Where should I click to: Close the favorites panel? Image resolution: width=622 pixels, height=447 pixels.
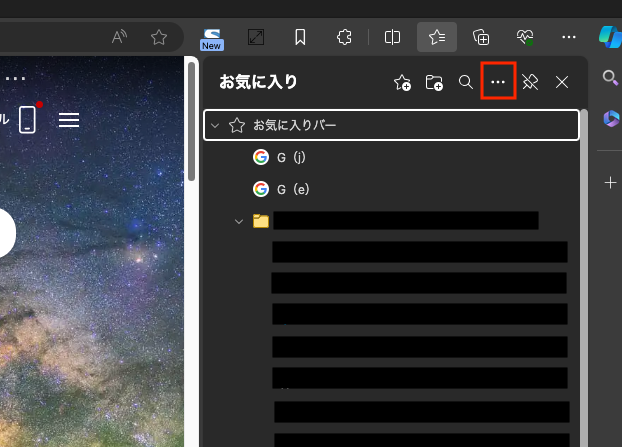click(562, 82)
